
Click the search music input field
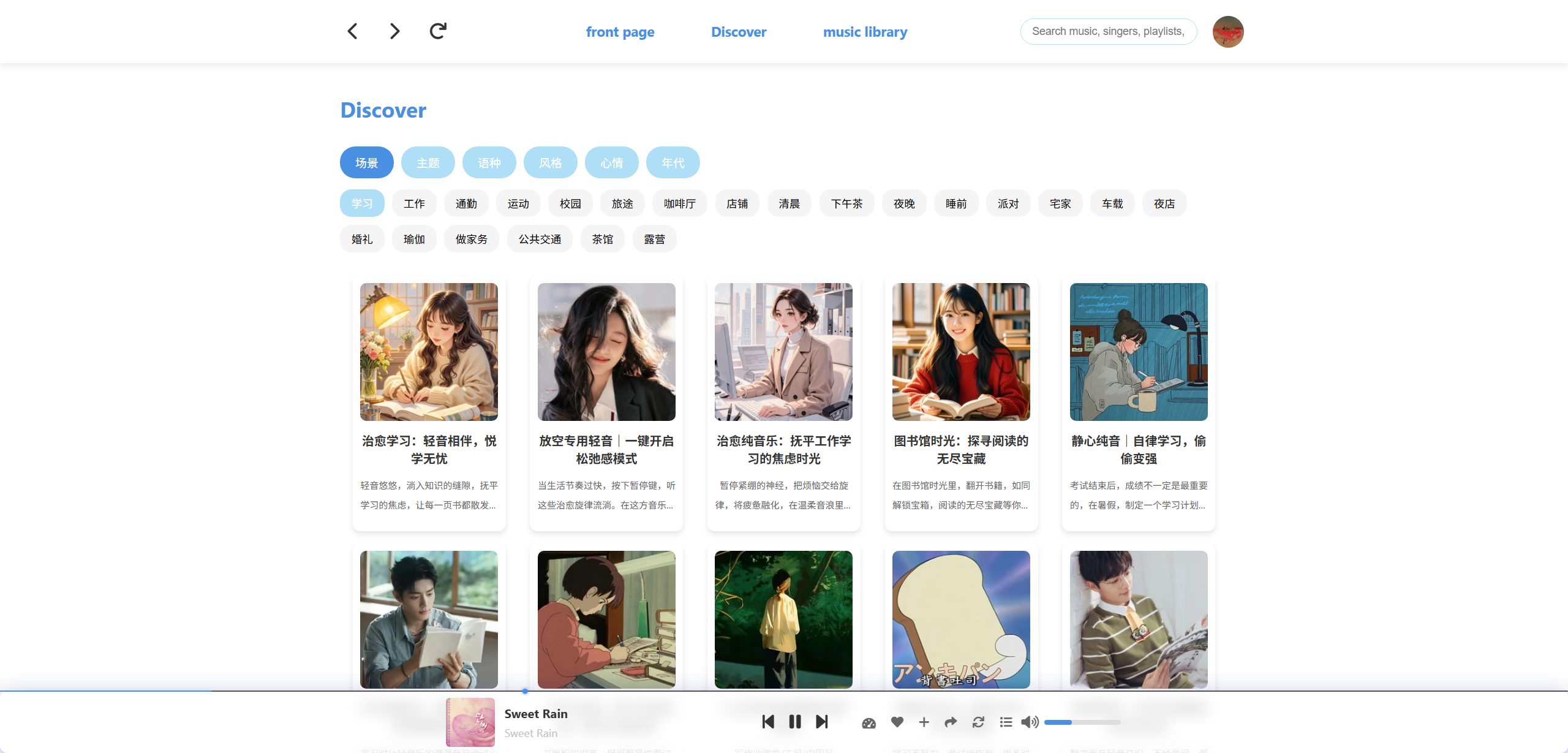pyautogui.click(x=1109, y=31)
